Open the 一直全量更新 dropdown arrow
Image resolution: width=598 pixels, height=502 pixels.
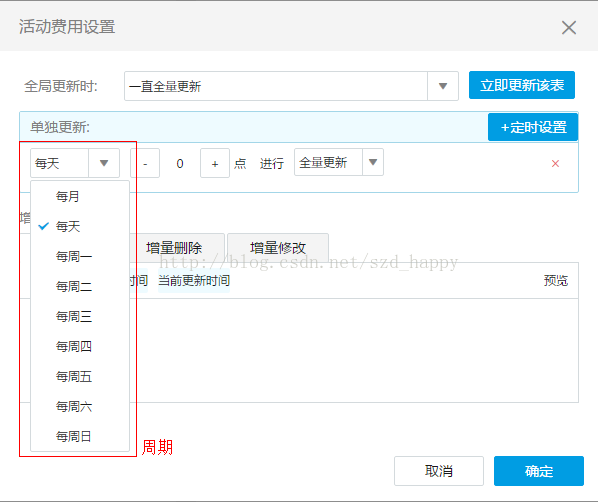(443, 86)
